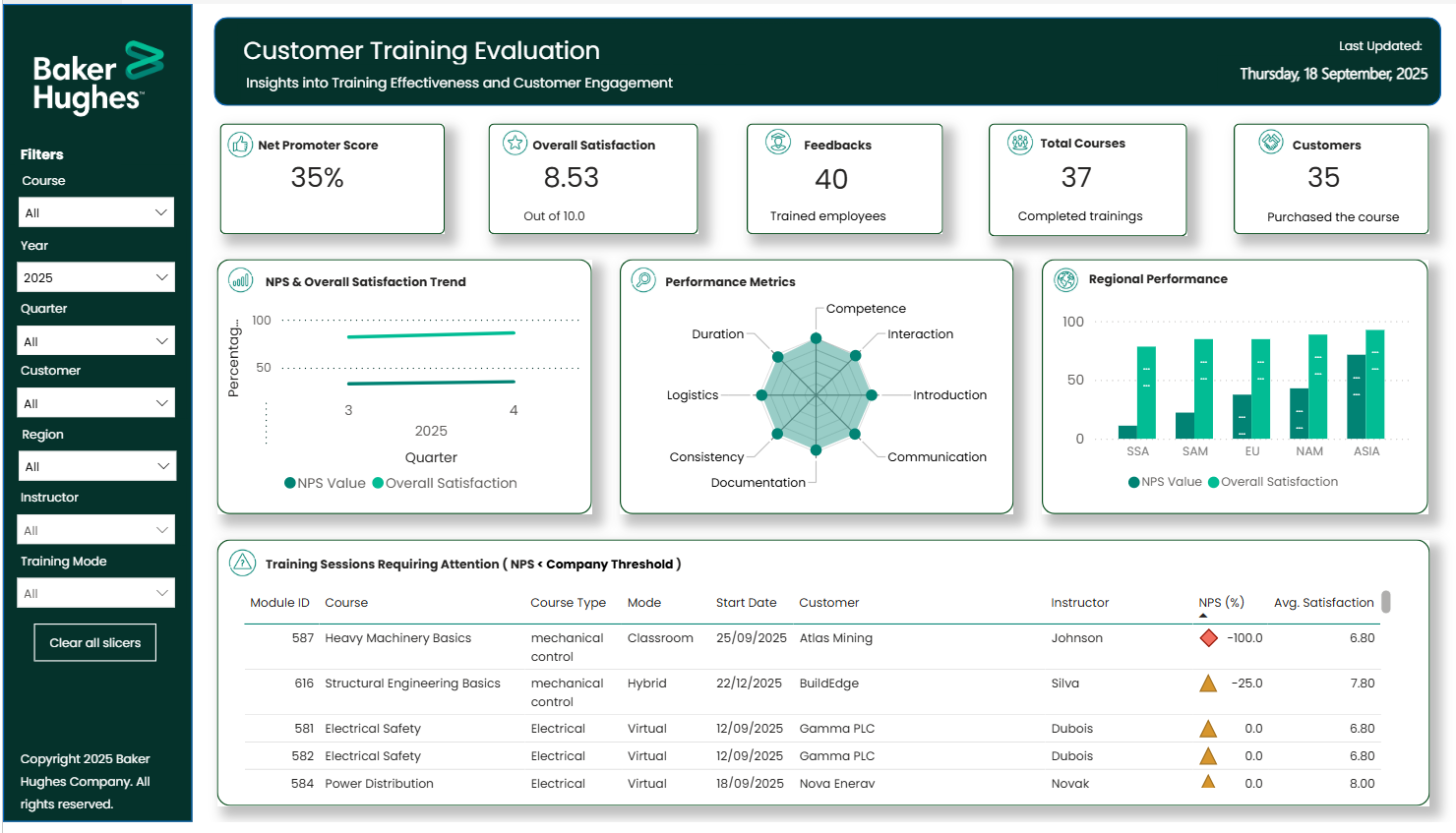
Task: Sort by Mode column header
Action: coord(644,603)
